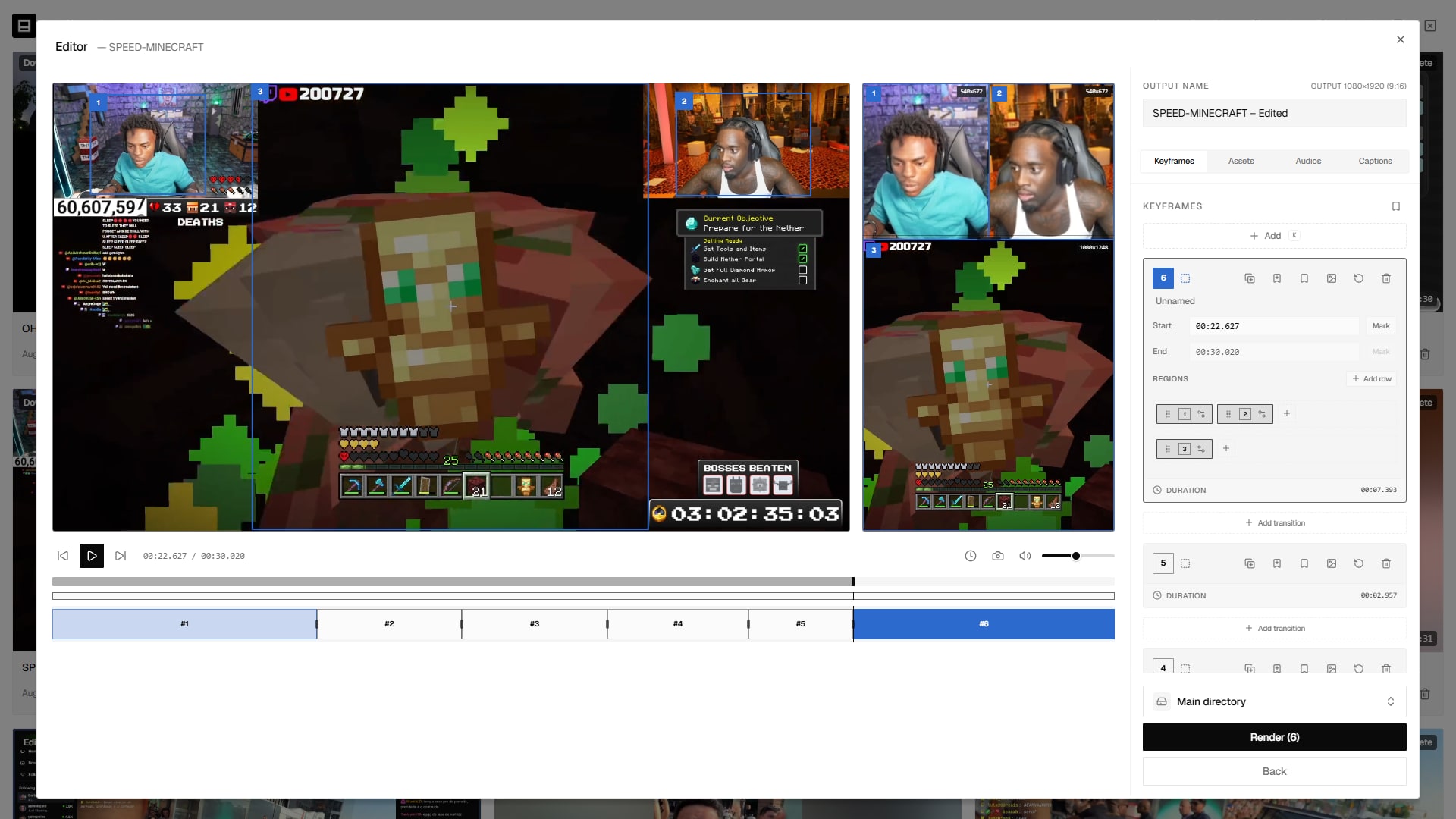Switch to the Captions tab

[1375, 161]
